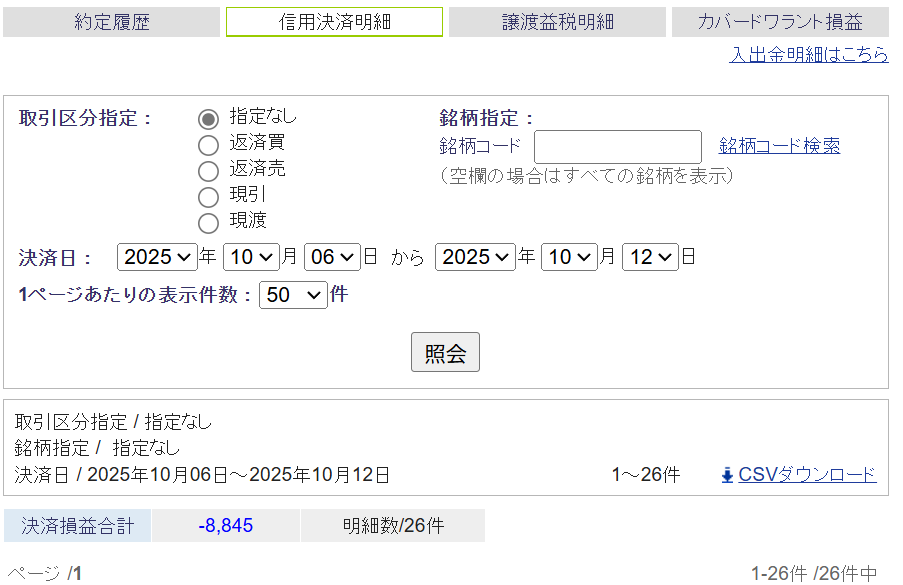Open the end day dropdown showing 12
Viewport: 903px width, 585px height.
650,257
